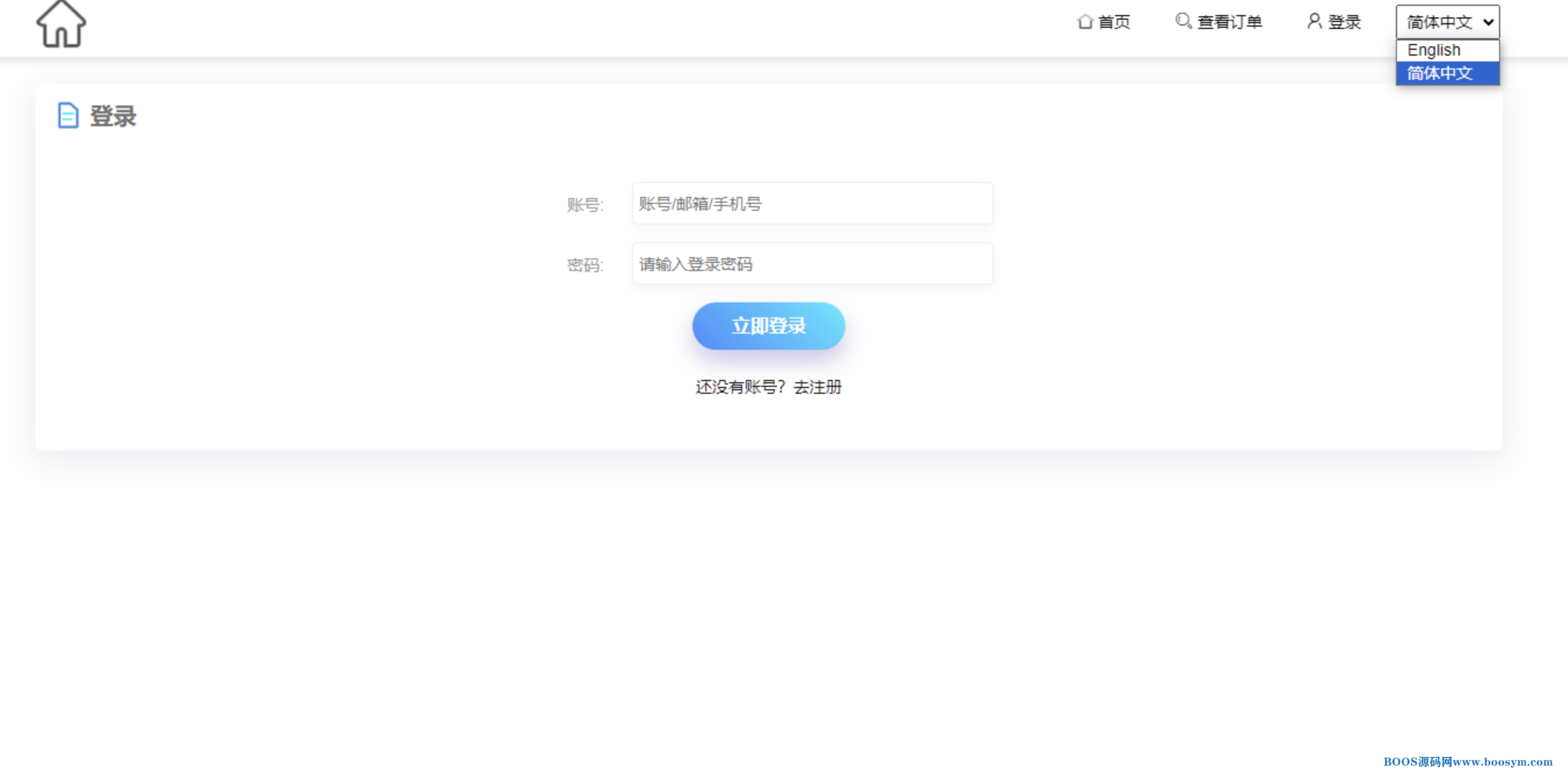Click the 登录 page heading text
The height and width of the screenshot is (783, 1568).
click(114, 116)
